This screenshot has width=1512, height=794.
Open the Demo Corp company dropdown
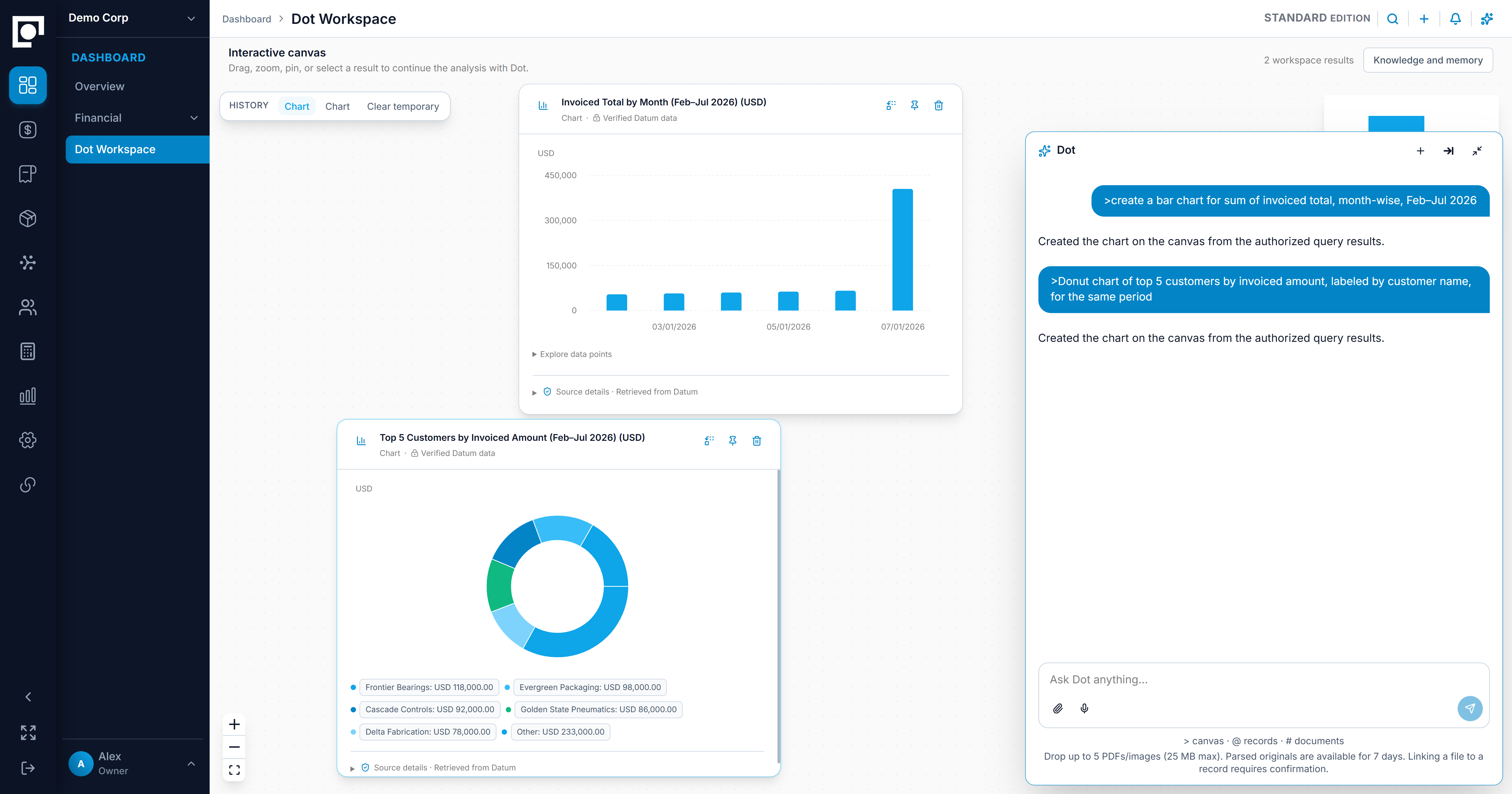[133, 18]
